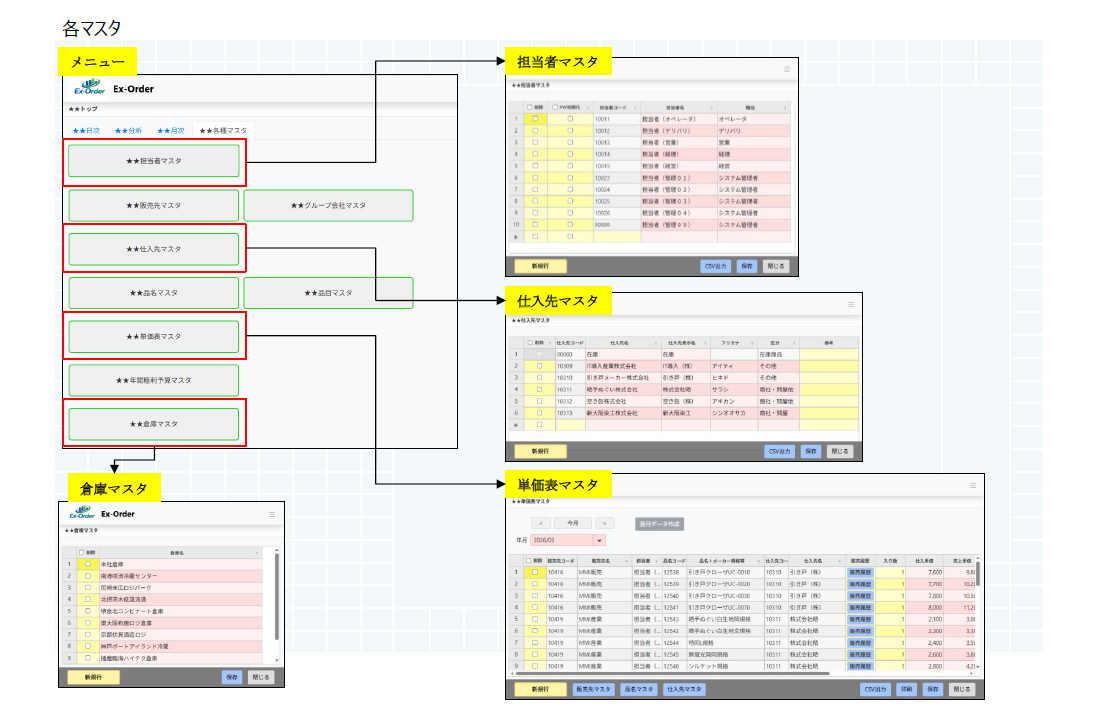1099x708 pixels.
Task: Tick the 削除 checkbox for 本社倉庫 row
Action: (x=87, y=564)
